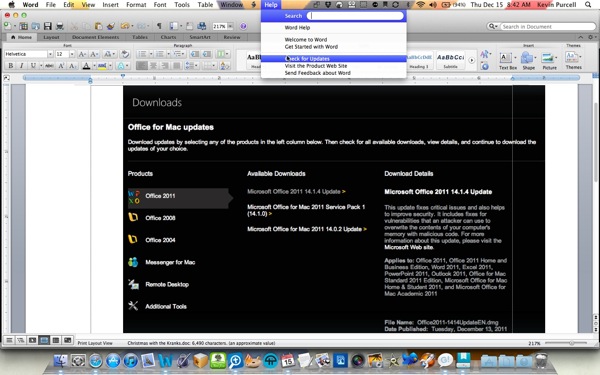
Task: Click the Sort icon in Paragraph group
Action: (x=225, y=66)
